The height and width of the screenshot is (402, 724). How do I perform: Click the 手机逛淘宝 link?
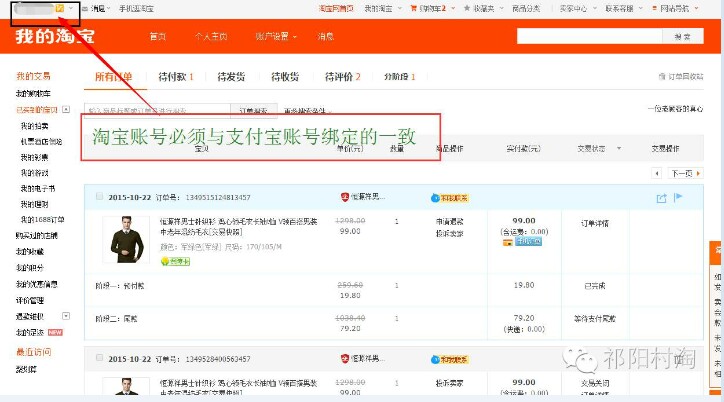coord(136,8)
